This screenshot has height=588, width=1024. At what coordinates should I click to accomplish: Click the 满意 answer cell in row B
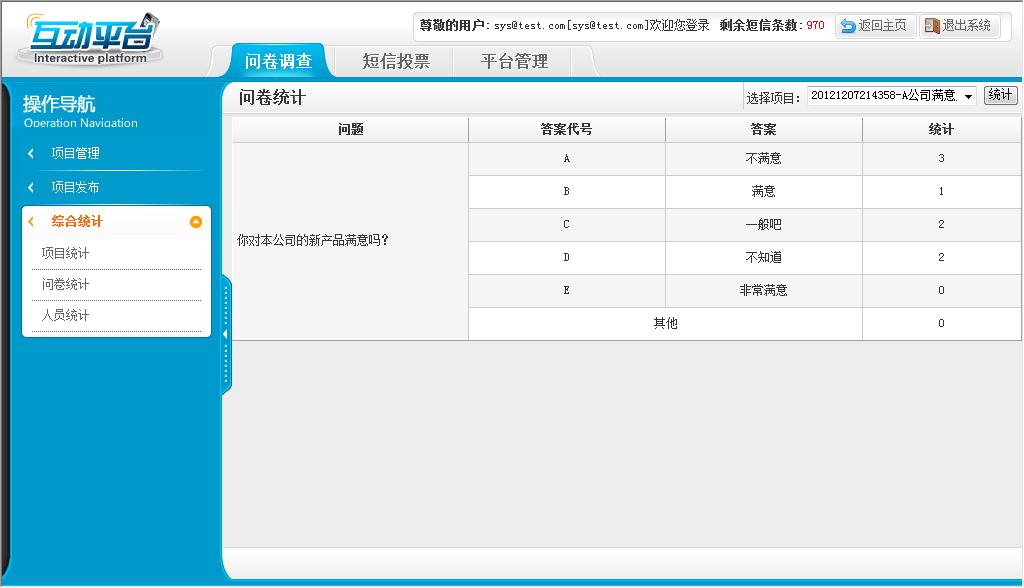[x=763, y=191]
